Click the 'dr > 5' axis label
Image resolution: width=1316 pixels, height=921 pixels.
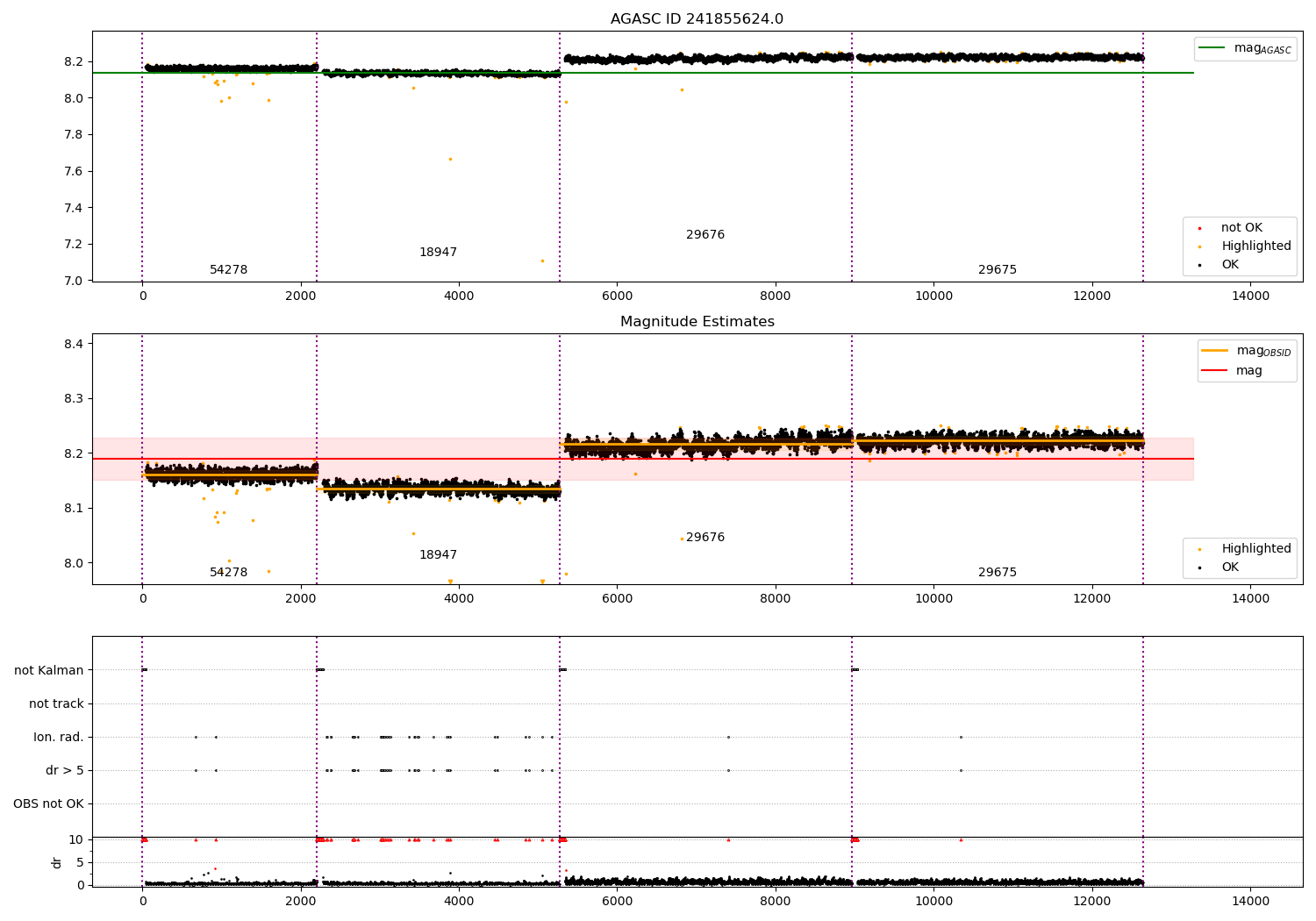(65, 771)
